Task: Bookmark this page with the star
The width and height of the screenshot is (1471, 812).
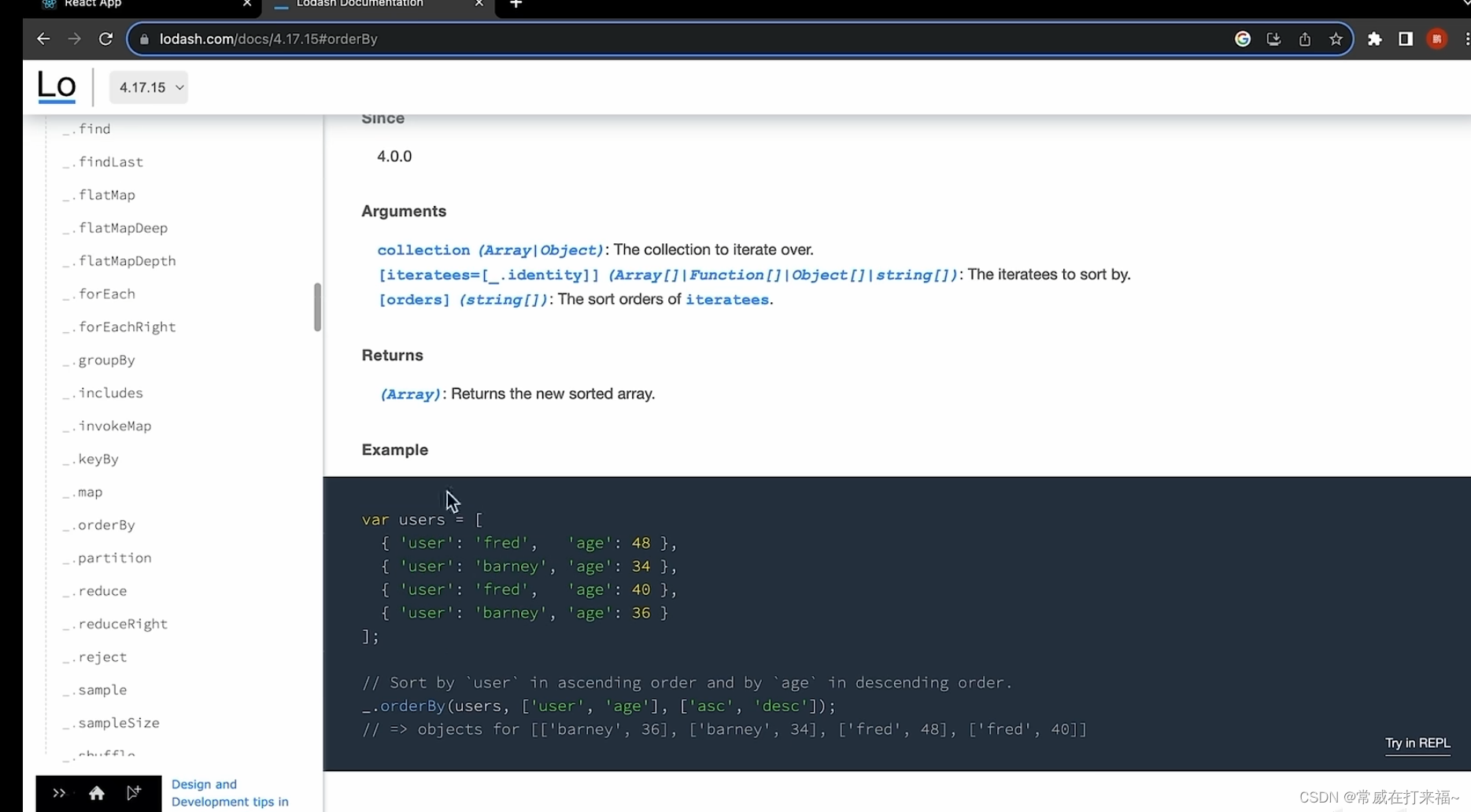Action: pyautogui.click(x=1336, y=39)
